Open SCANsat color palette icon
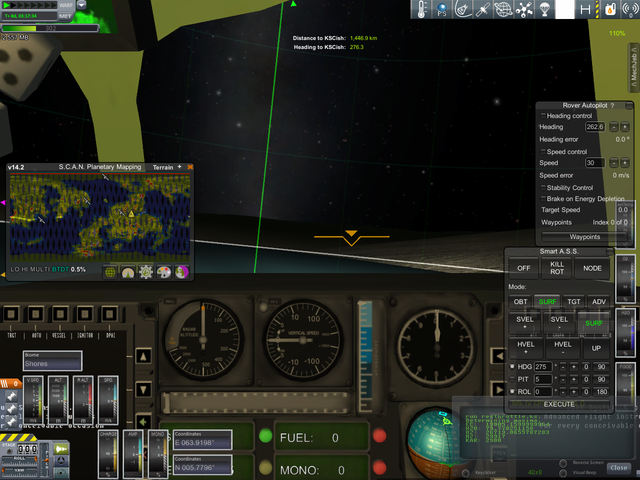Viewport: 640px width, 480px height. point(164,272)
